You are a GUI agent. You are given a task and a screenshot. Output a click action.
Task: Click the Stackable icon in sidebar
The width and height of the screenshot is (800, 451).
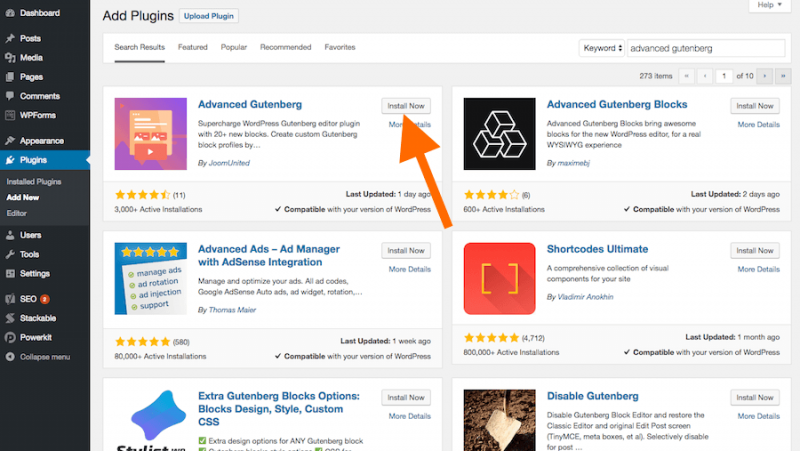tap(10, 318)
